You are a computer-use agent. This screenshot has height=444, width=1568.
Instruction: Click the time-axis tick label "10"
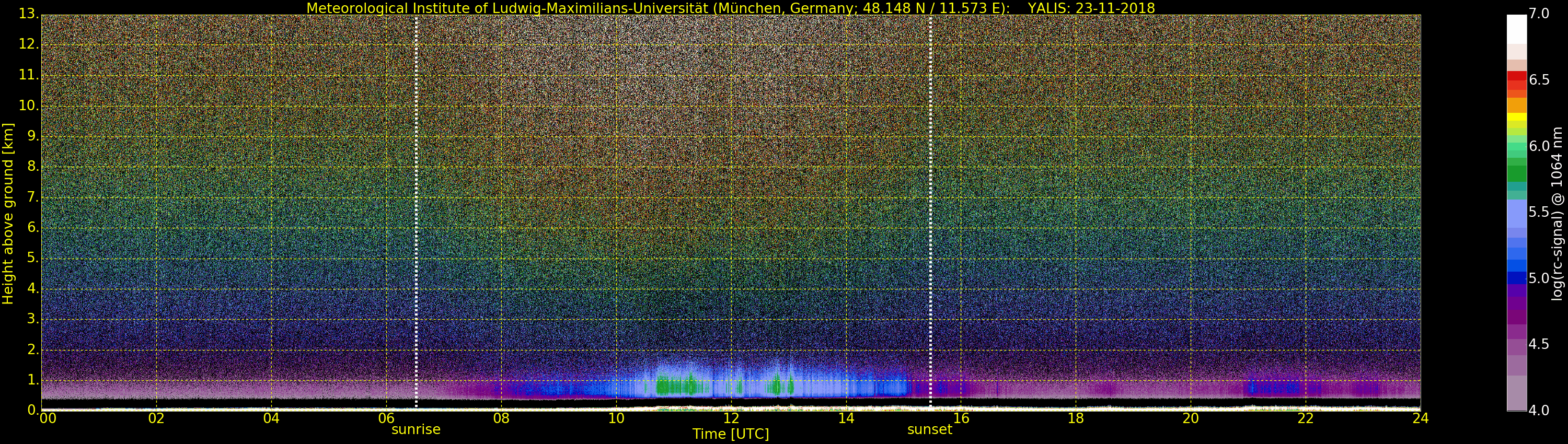[x=616, y=418]
